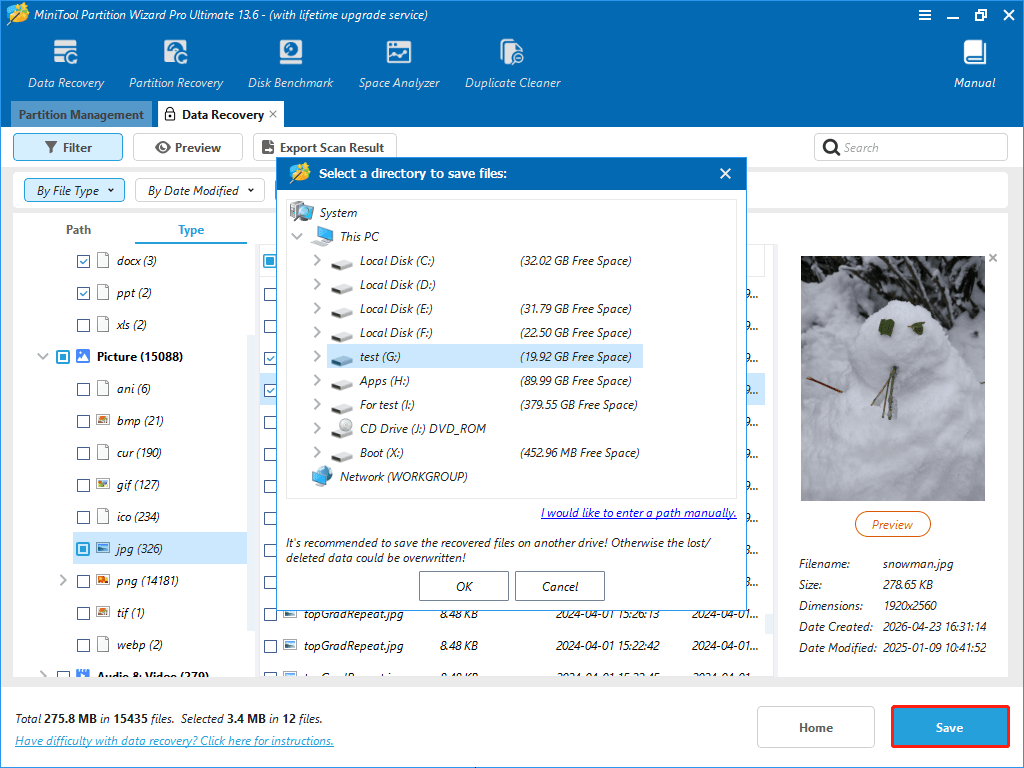Toggle the Picture (15088) checkbox
The width and height of the screenshot is (1024, 768).
(63, 357)
